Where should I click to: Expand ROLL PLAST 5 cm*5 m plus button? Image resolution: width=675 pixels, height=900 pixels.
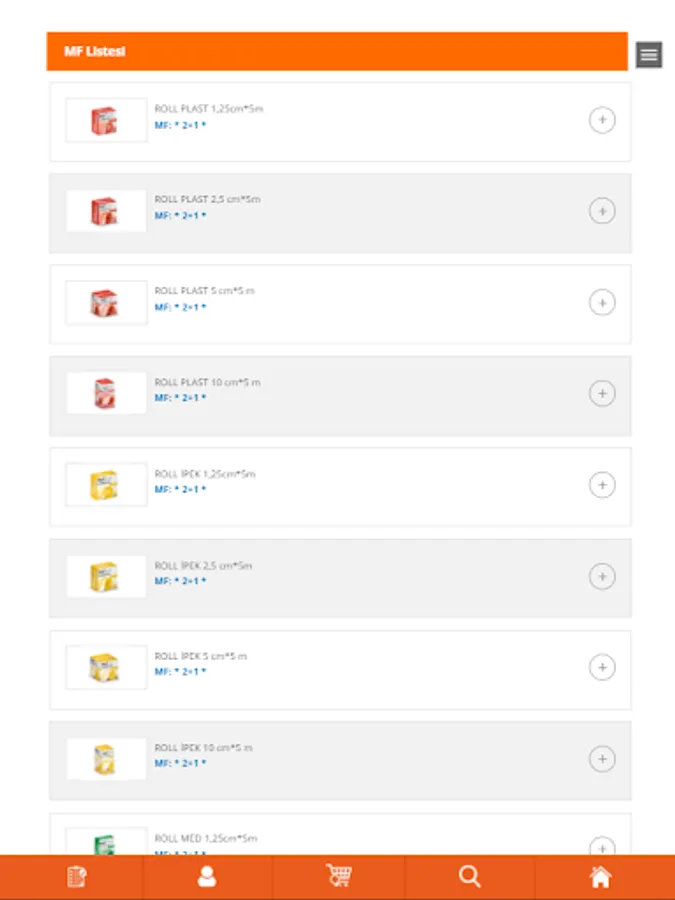coord(601,303)
